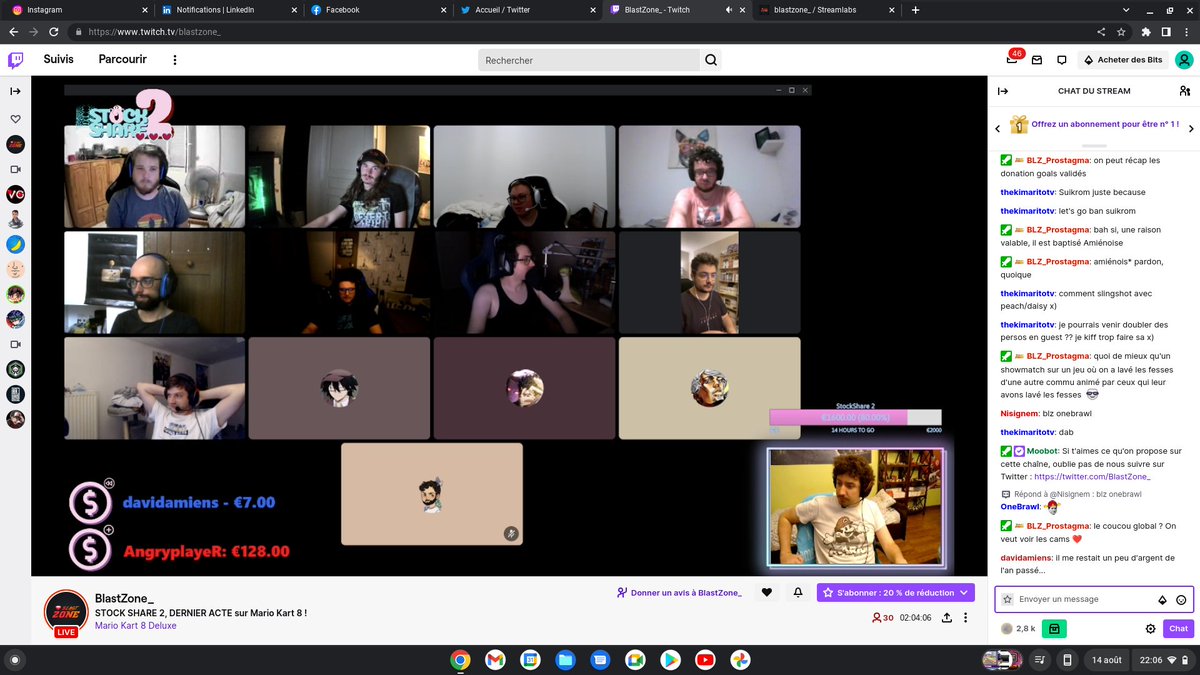Open the Chrome three-dot menu
This screenshot has width=1200, height=675.
coord(1186,32)
